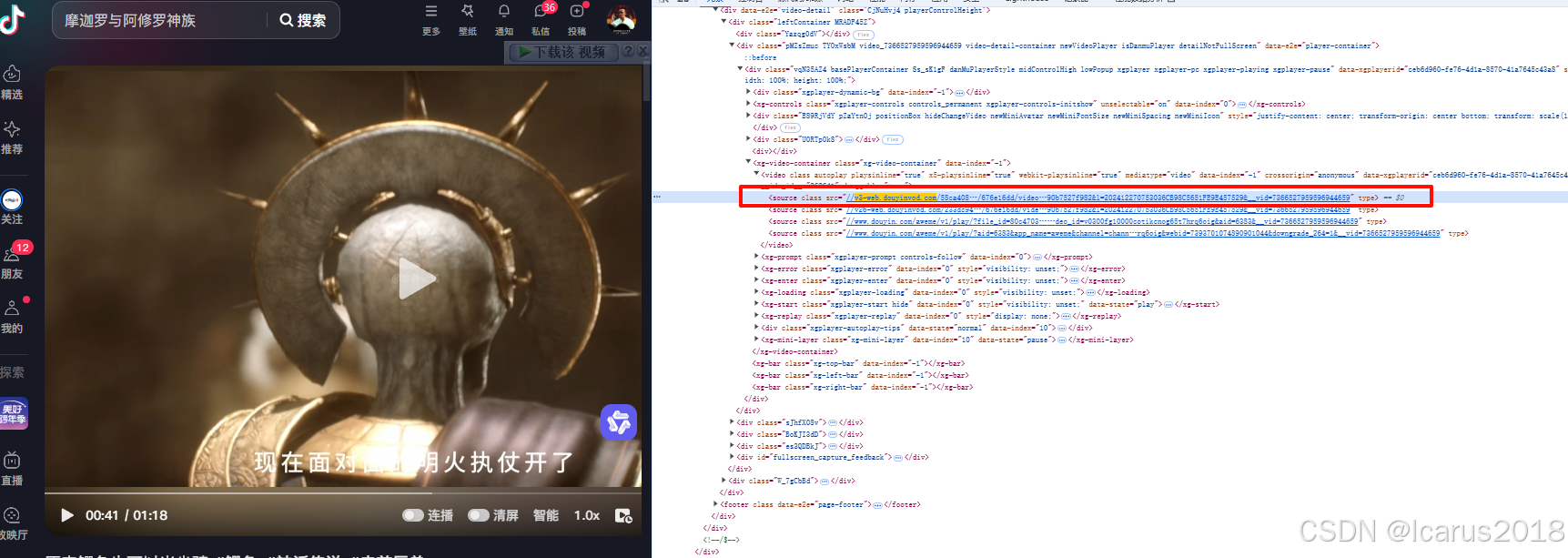The image size is (1568, 558).
Task: Expand the xgplayer-dynamic-bg div node
Action: pos(748,92)
